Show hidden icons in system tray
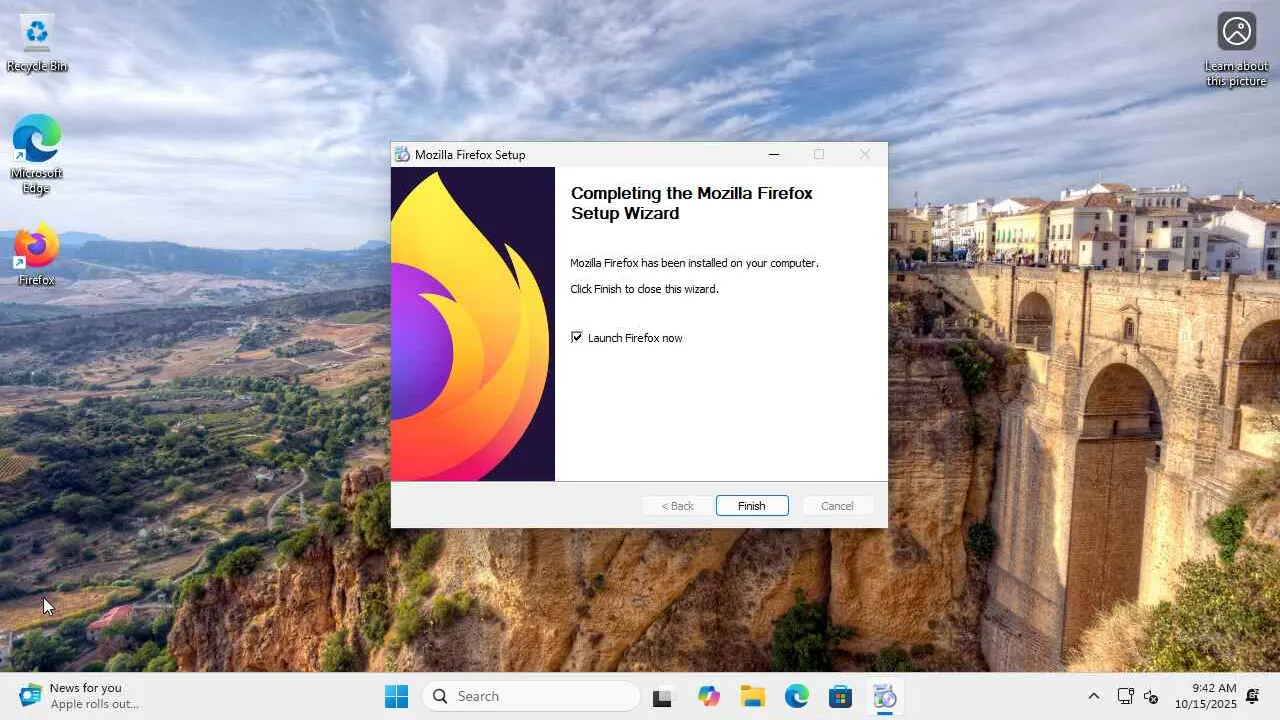1280x720 pixels. pyautogui.click(x=1093, y=696)
